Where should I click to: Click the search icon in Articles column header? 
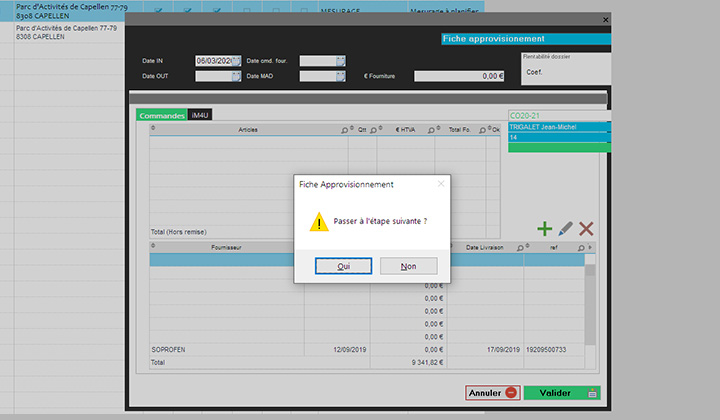point(346,130)
